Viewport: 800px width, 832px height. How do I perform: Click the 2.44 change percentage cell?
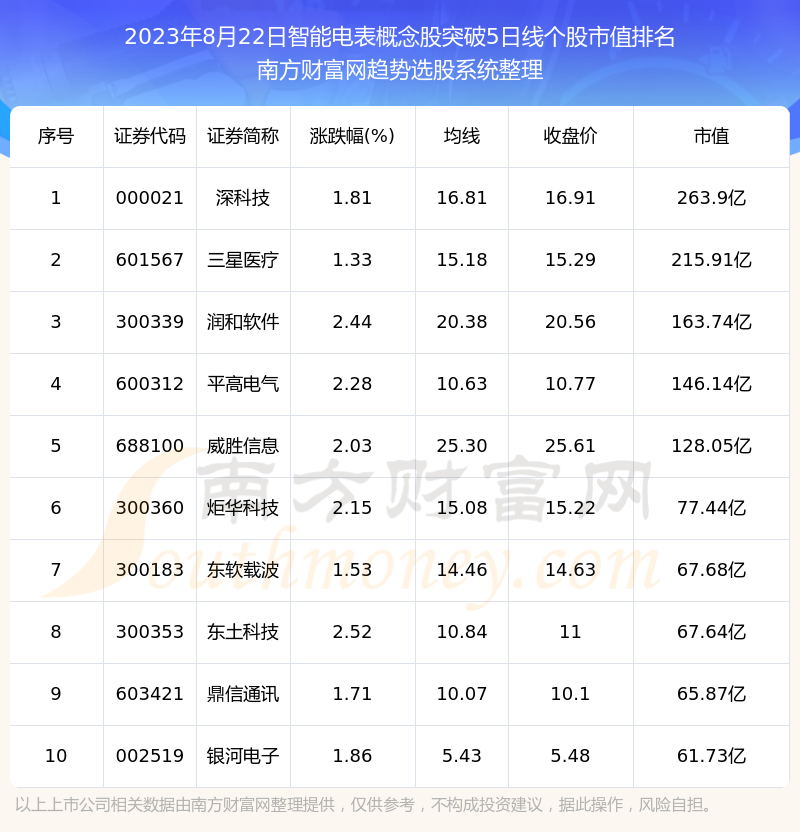352,322
